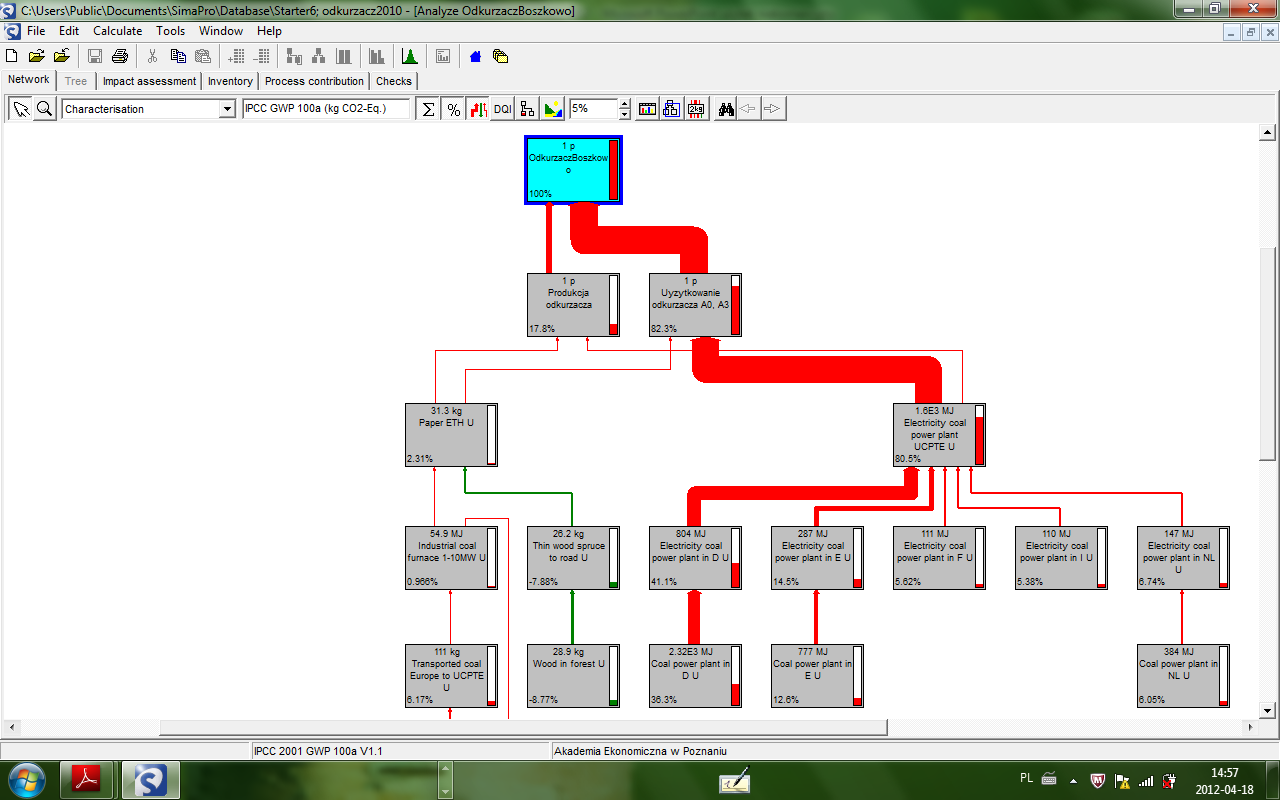This screenshot has width=1280, height=800.
Task: Click the 5% cut-off input field
Action: (594, 108)
